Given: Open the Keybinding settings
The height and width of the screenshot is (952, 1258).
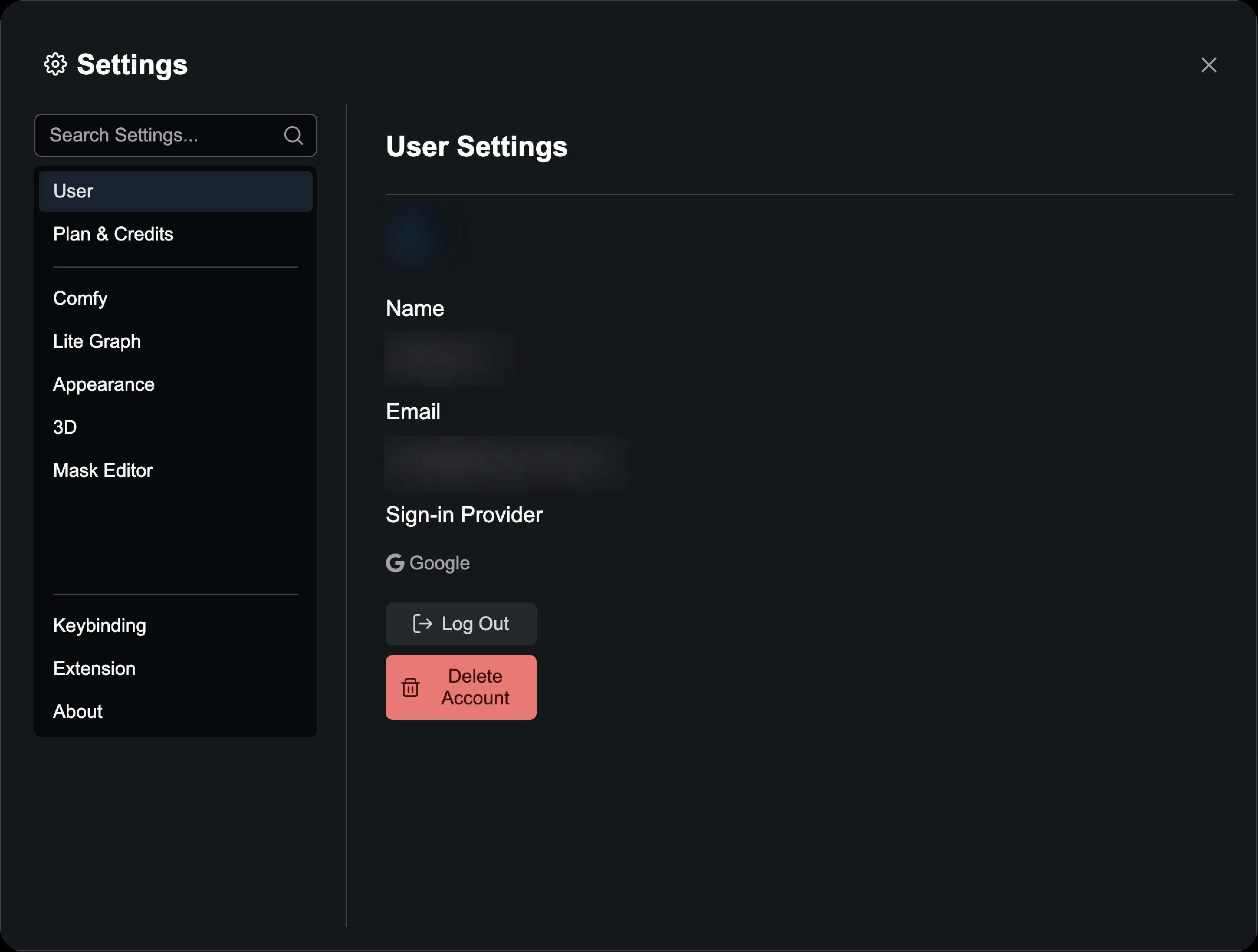Looking at the screenshot, I should [100, 625].
